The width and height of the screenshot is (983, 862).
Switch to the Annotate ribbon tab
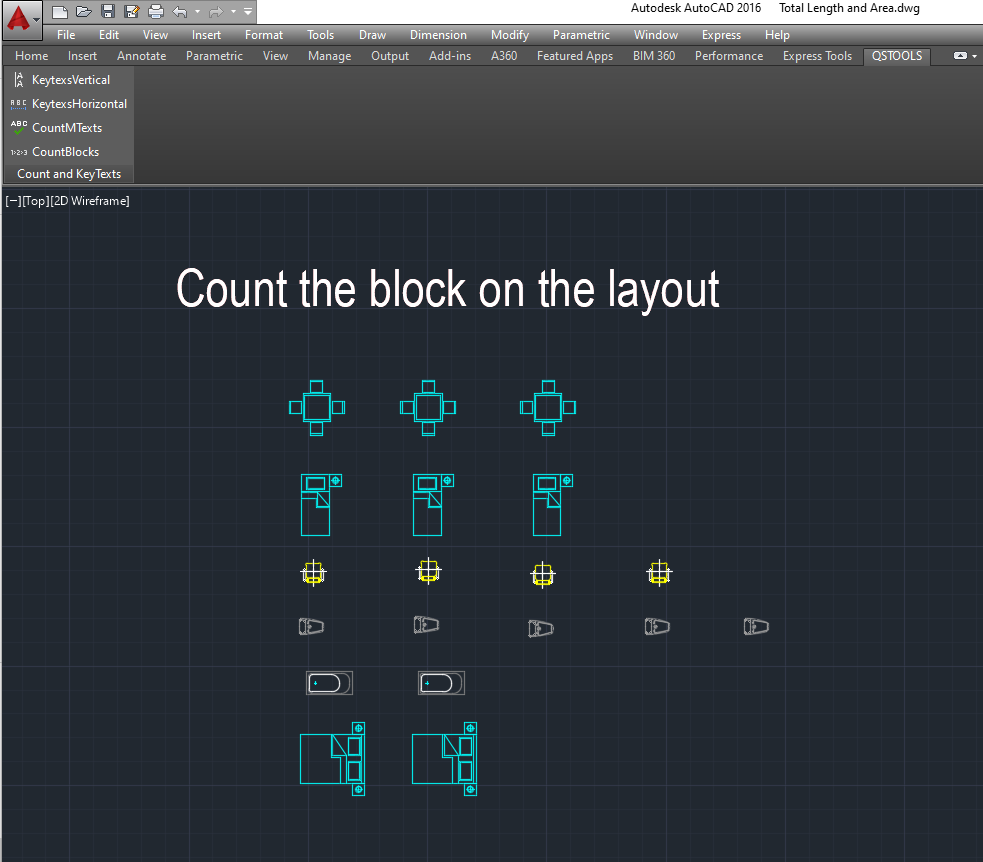pyautogui.click(x=142, y=56)
